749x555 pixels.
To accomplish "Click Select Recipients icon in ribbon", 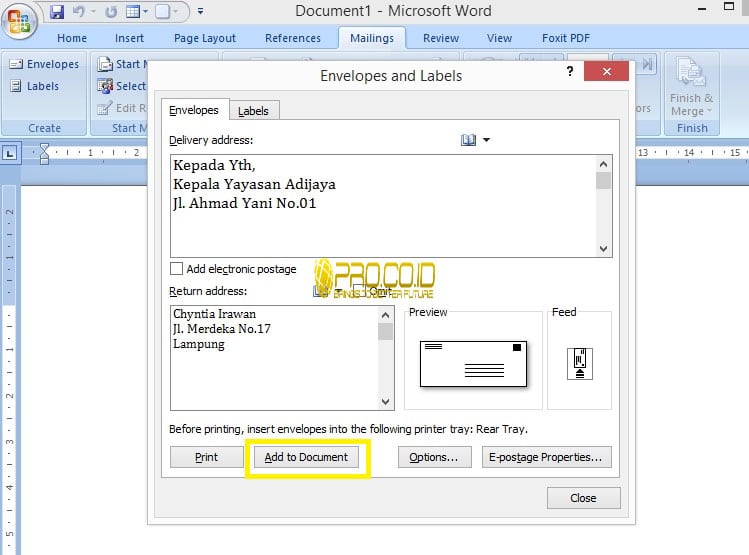I will point(105,86).
